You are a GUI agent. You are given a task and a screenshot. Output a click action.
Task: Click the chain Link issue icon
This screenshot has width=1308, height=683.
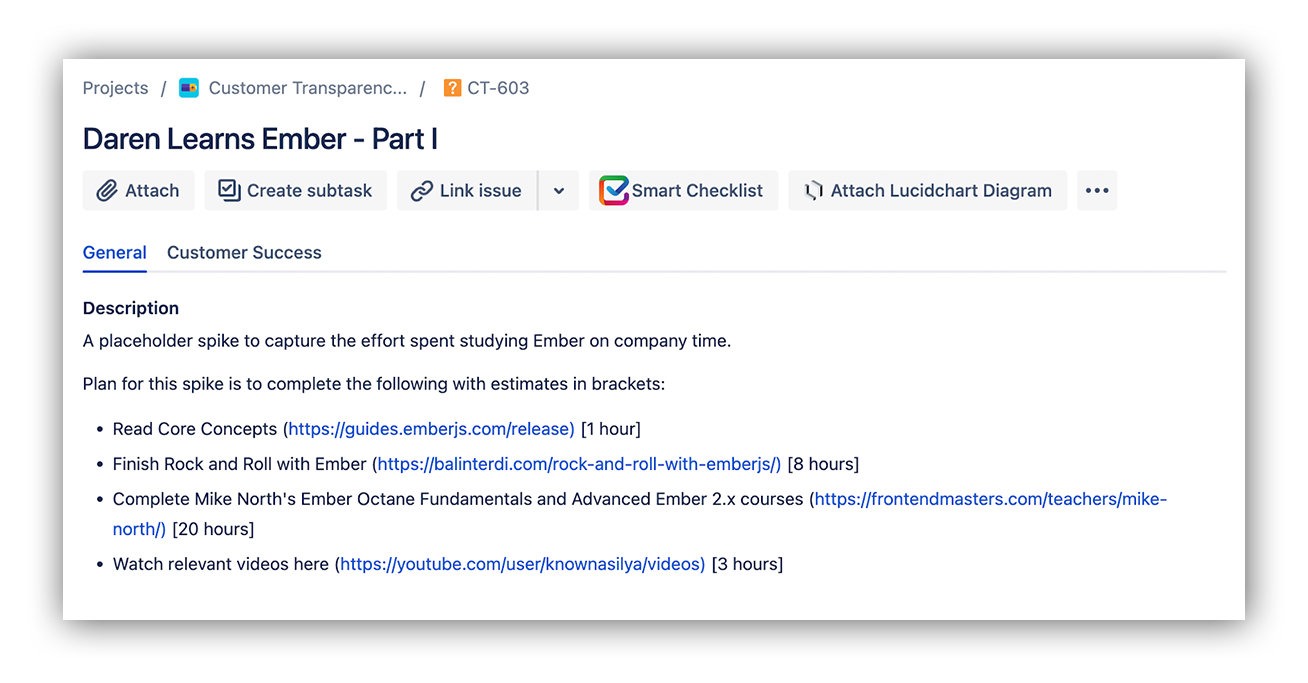pos(422,191)
